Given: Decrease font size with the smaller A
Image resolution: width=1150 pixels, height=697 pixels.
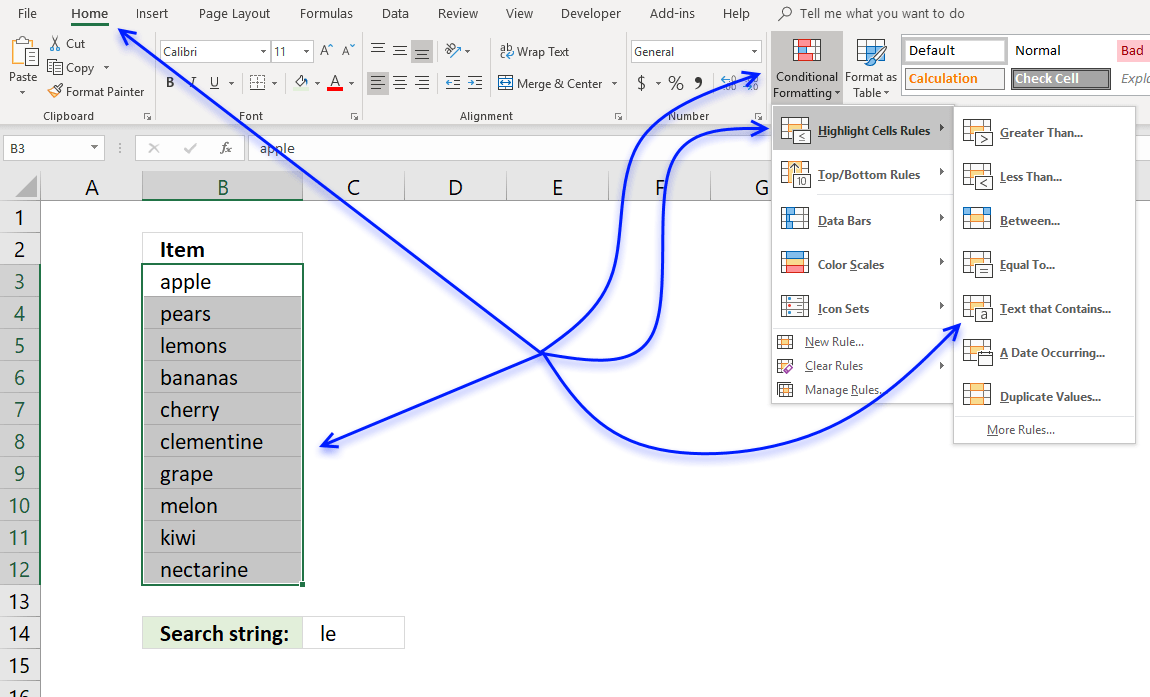Looking at the screenshot, I should [349, 51].
